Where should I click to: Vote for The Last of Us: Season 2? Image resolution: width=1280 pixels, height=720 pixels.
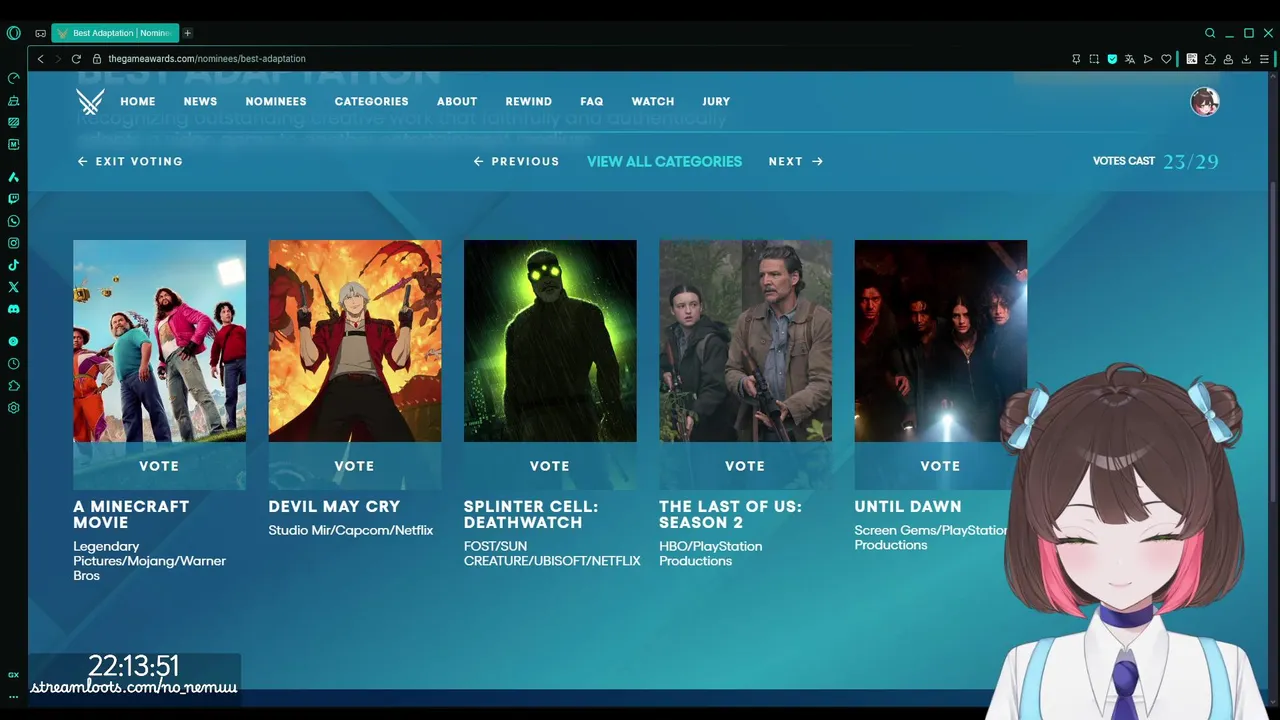[745, 466]
